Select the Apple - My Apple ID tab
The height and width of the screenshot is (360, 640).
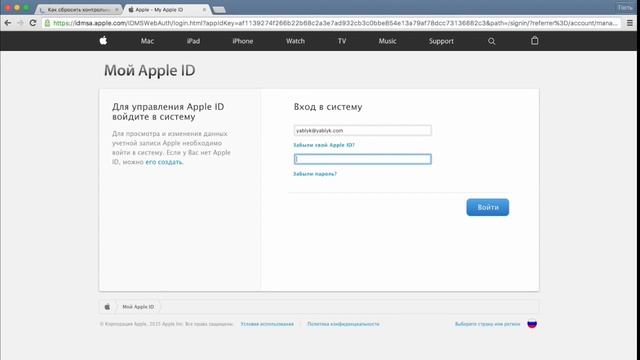pos(167,9)
